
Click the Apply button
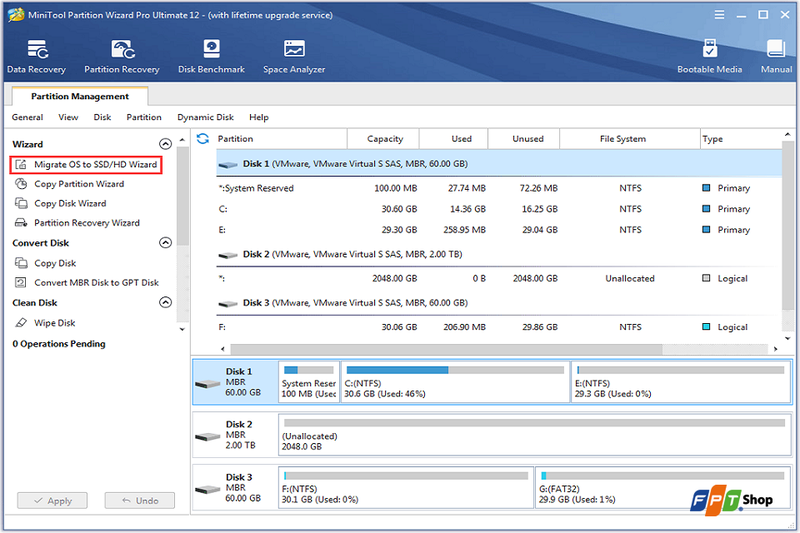click(53, 500)
